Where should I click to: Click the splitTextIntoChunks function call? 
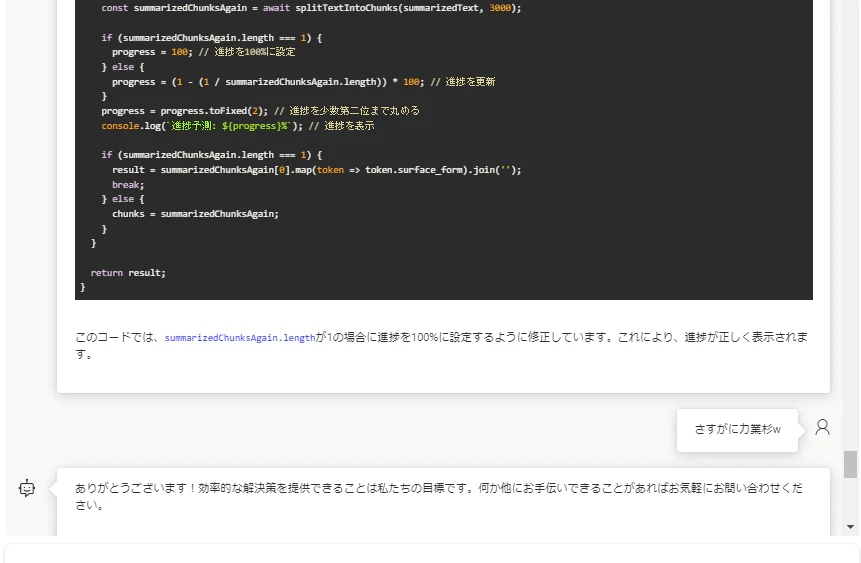click(x=346, y=8)
